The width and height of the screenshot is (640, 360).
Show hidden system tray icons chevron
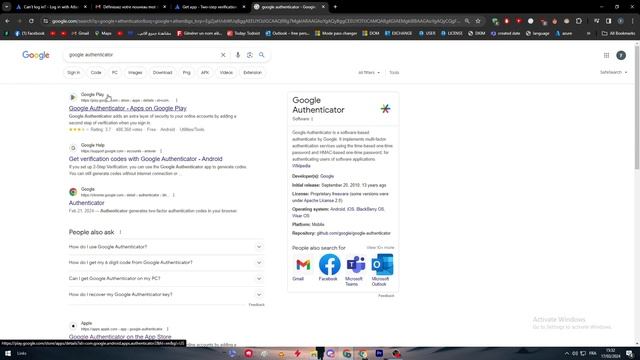tap(567, 353)
